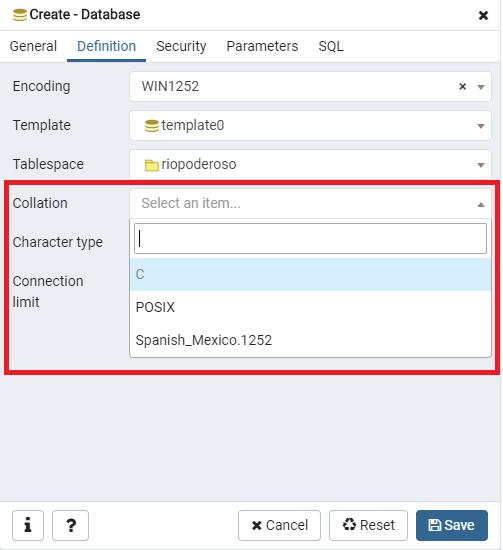Expand the Encoding dropdown arrow
503x550 pixels.
(x=481, y=87)
